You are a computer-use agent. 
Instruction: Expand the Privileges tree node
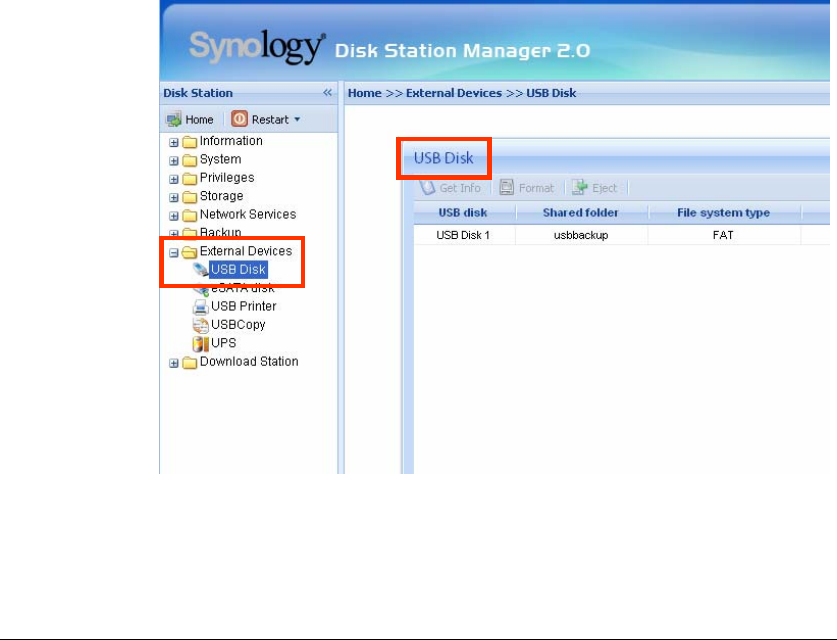click(173, 179)
